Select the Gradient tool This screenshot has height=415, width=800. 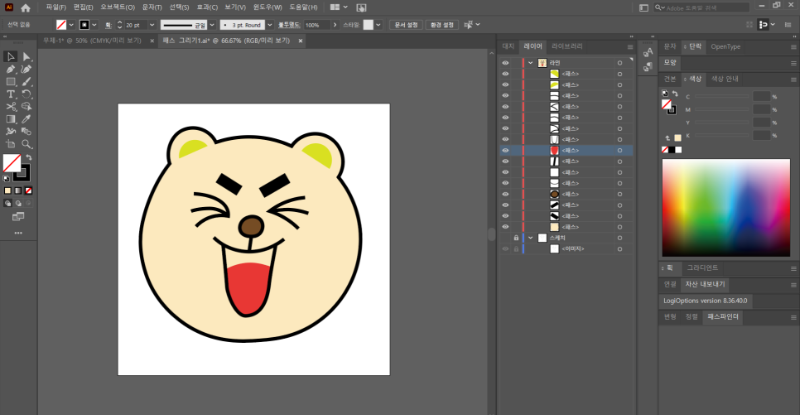(11, 119)
